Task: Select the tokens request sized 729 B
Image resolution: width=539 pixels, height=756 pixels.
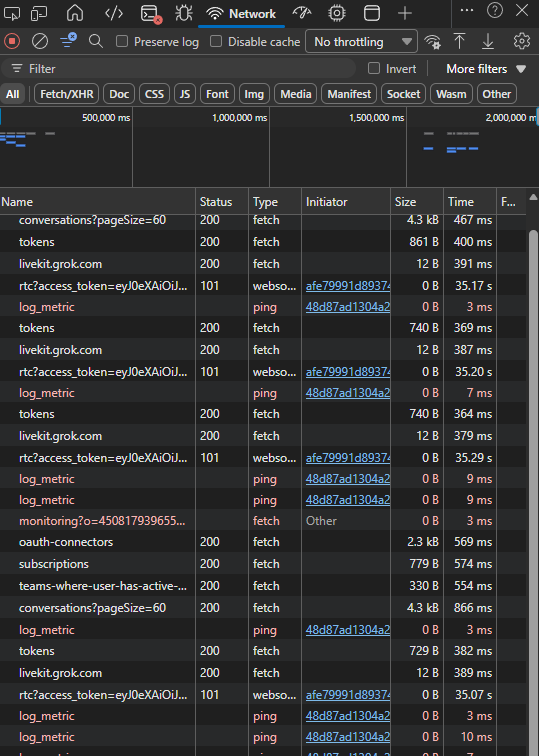Action: pos(263,651)
